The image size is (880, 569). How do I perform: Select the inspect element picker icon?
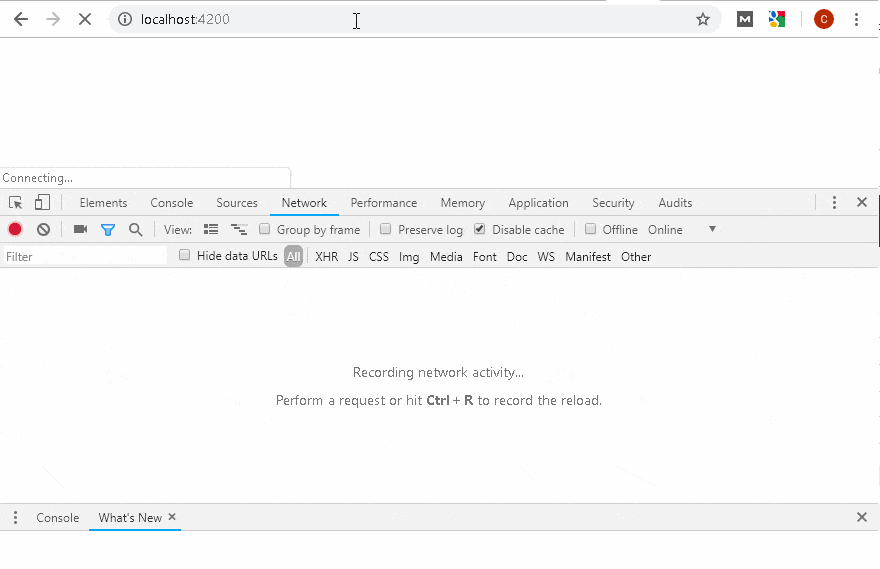[x=16, y=202]
